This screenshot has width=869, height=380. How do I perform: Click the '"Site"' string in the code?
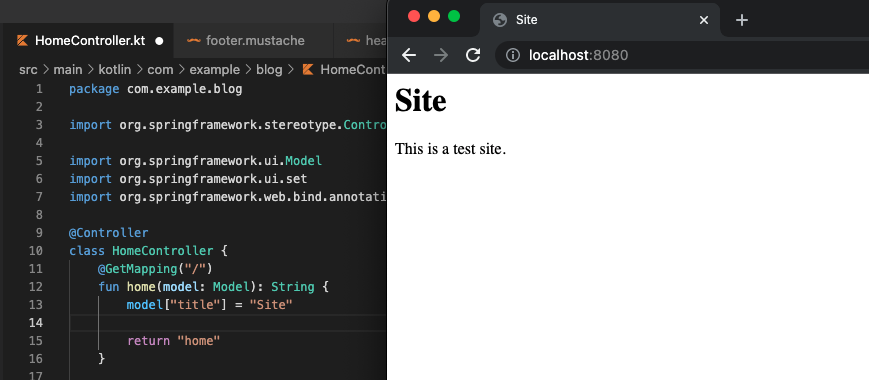(x=270, y=305)
